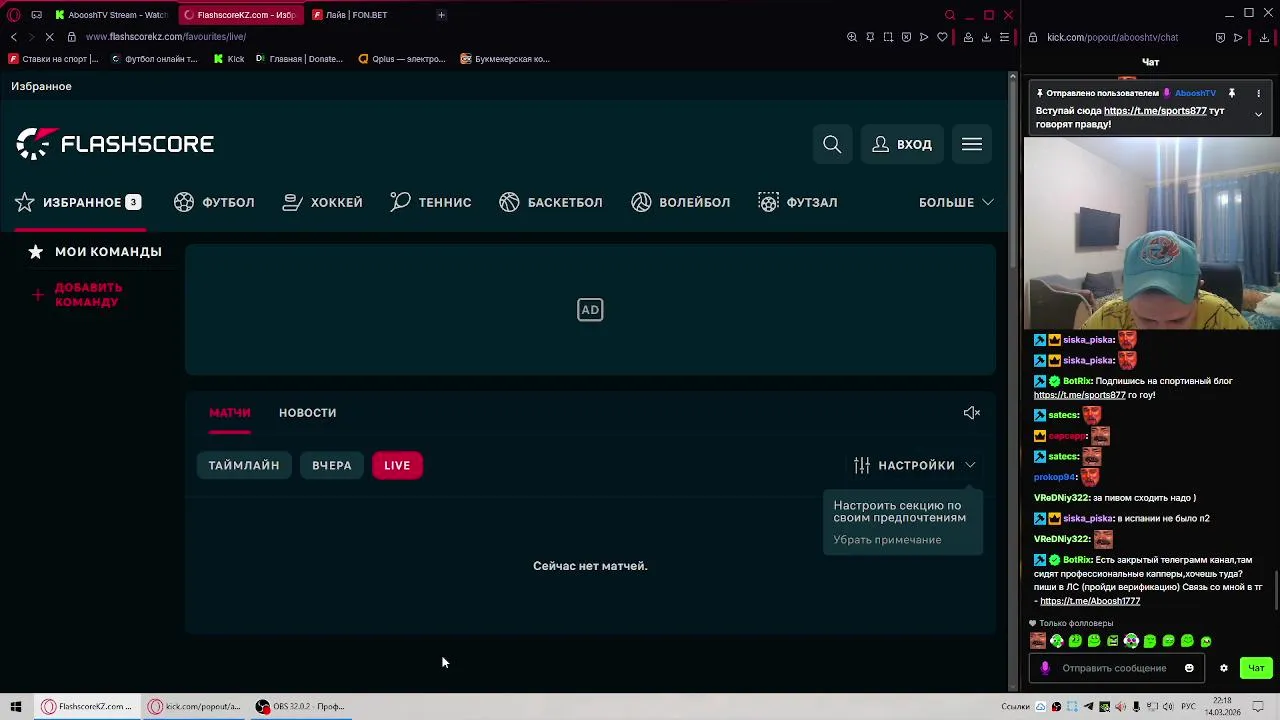Image resolution: width=1280 pixels, height=720 pixels.
Task: Click the kick.com popout taskbar item
Action: (x=195, y=706)
